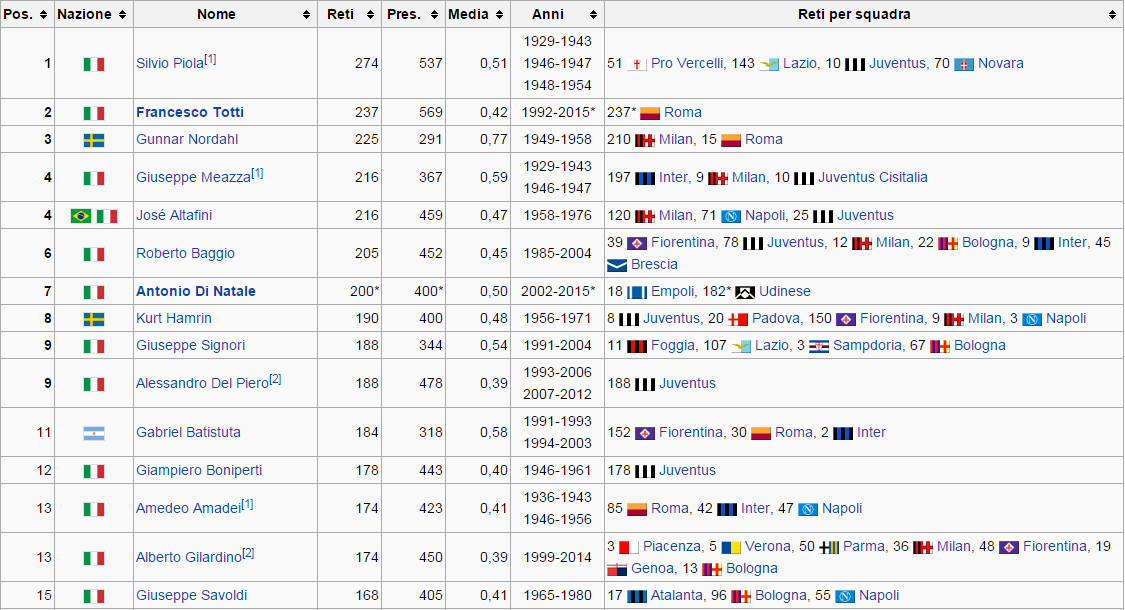This screenshot has width=1125, height=610.
Task: Click the Argentina flag in Gabriel Batistuta's row
Action: coord(94,433)
